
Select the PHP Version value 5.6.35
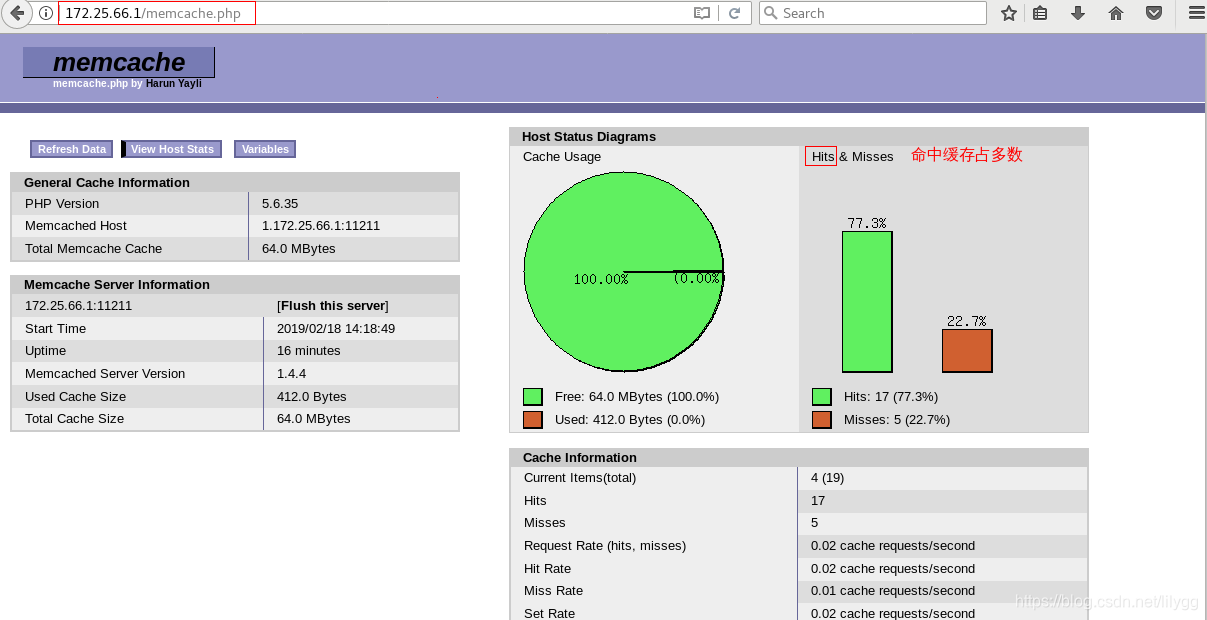pyautogui.click(x=282, y=203)
